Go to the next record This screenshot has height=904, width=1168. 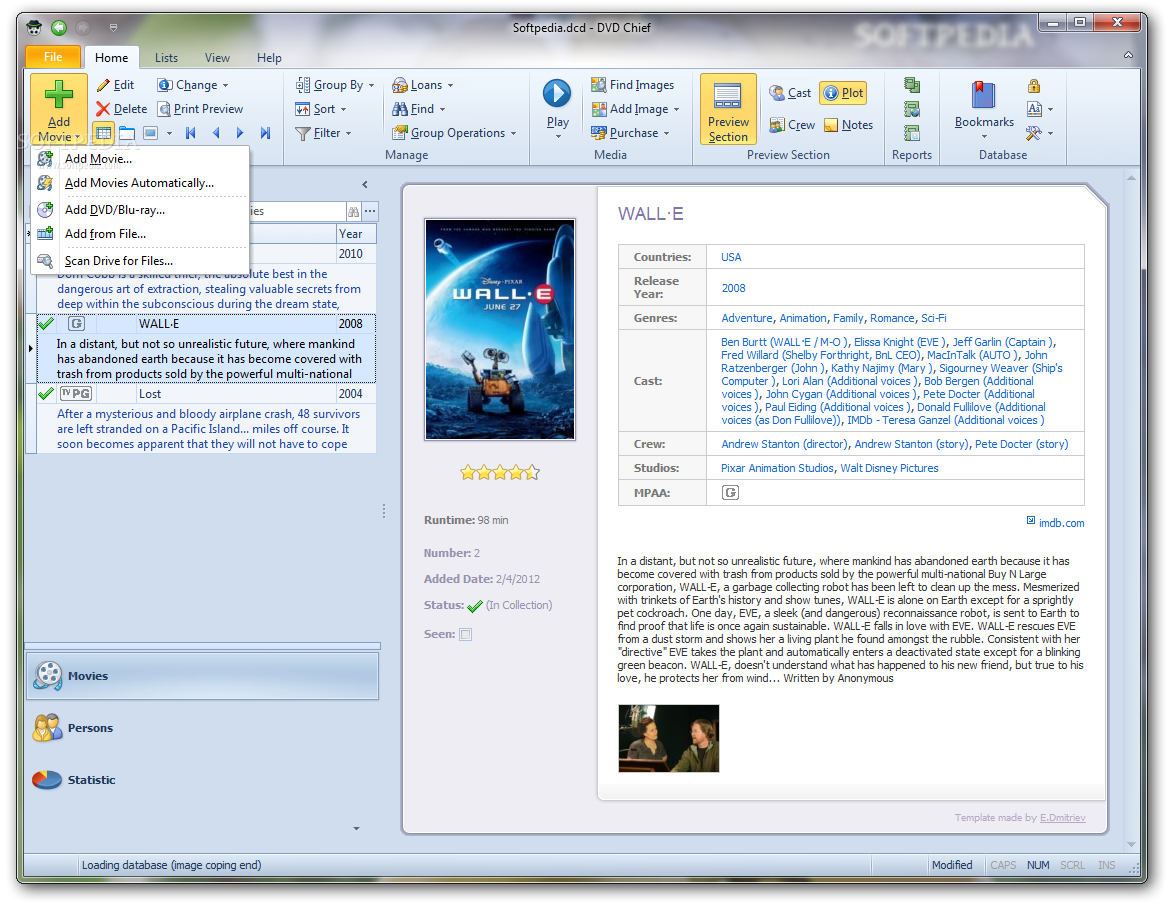point(240,133)
